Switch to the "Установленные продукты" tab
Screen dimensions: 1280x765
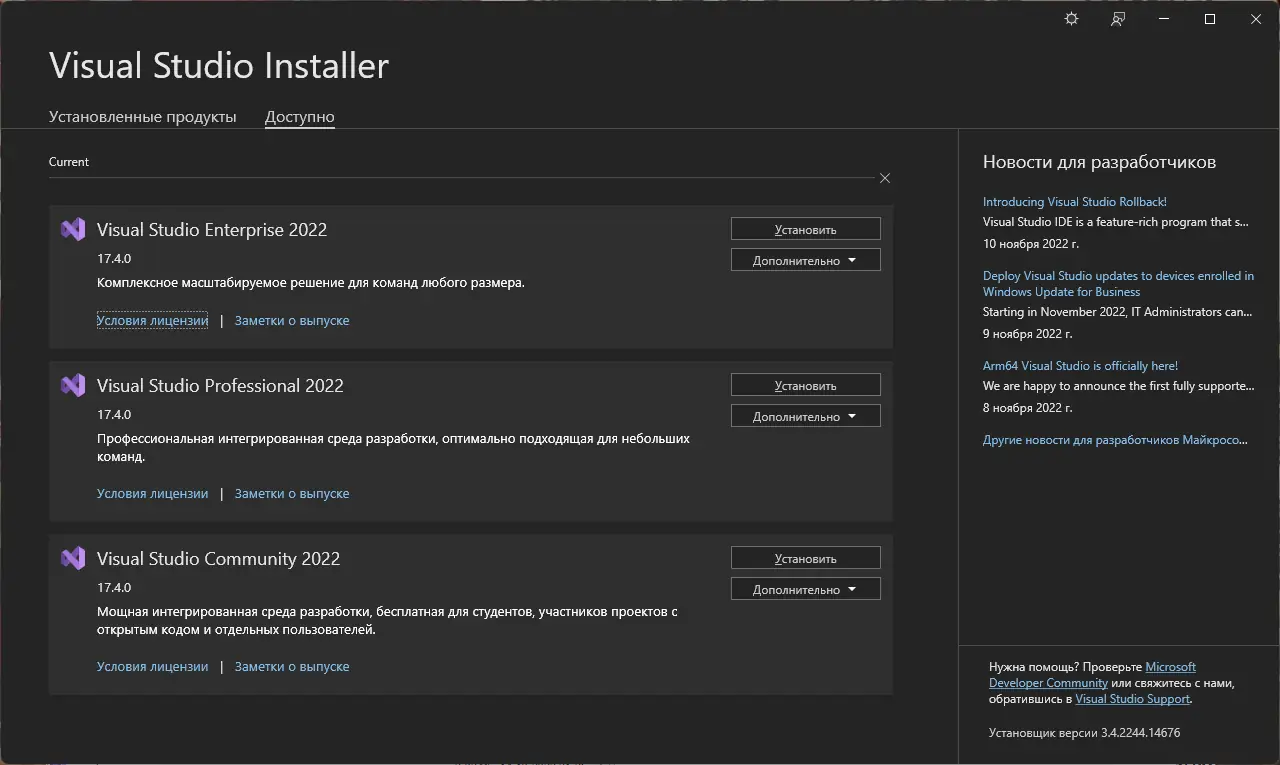coord(143,117)
